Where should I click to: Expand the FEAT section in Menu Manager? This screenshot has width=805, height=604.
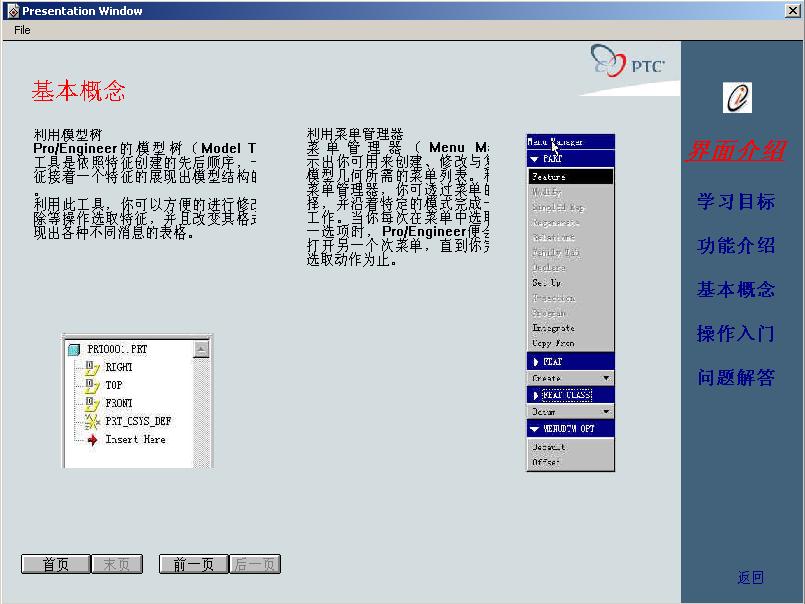point(535,362)
